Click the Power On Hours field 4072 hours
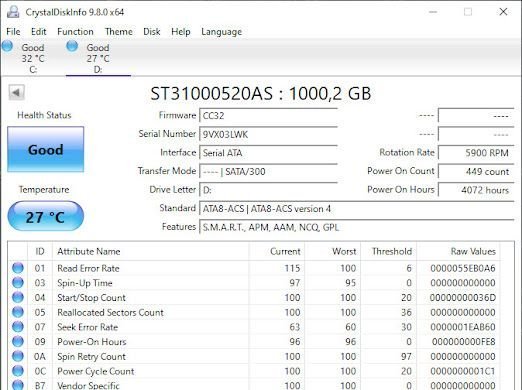The height and width of the screenshot is (390, 522). tap(476, 190)
